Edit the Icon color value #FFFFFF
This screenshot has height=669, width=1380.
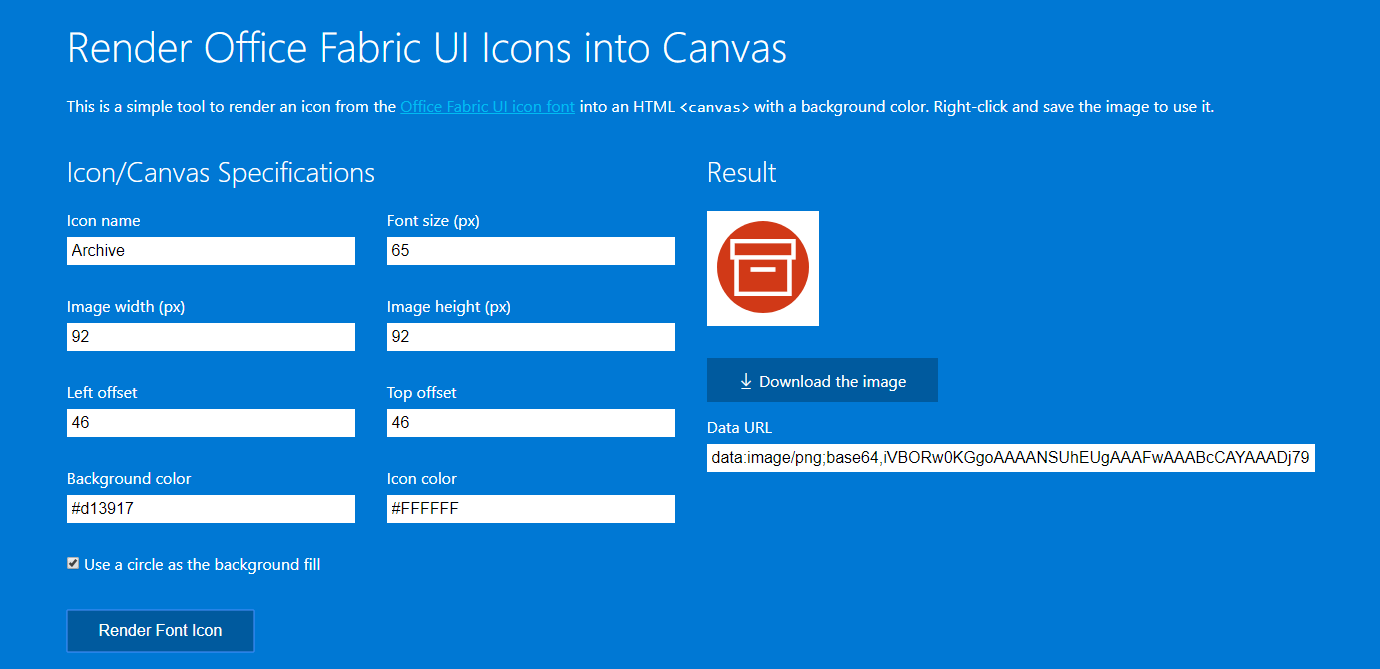530,508
